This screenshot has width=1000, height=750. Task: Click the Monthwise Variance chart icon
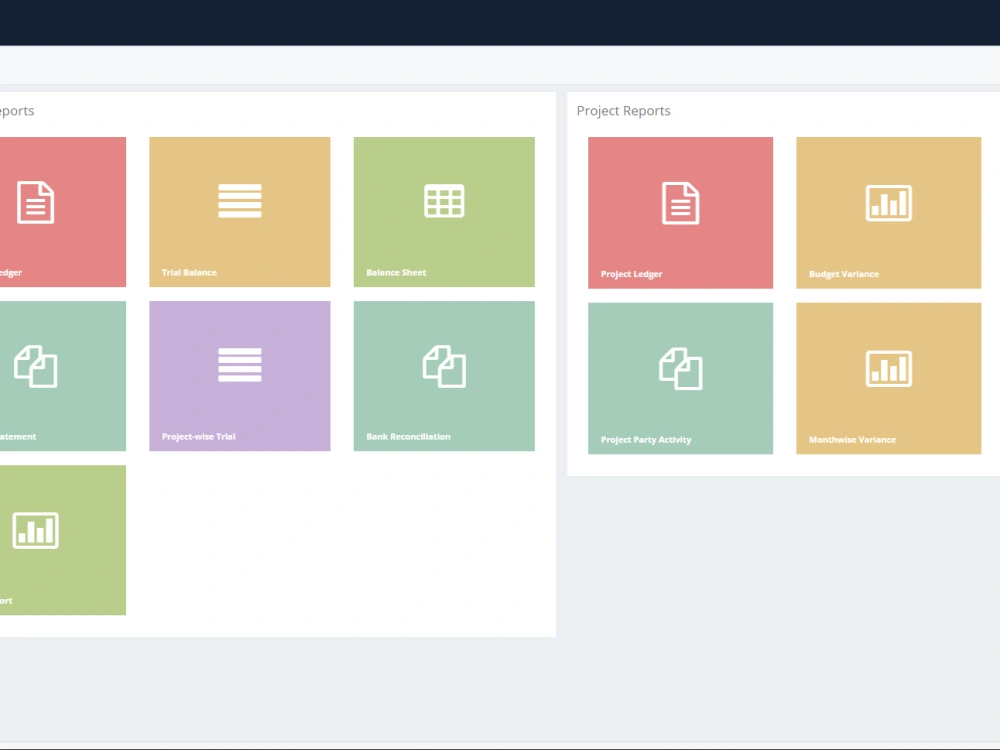point(888,368)
